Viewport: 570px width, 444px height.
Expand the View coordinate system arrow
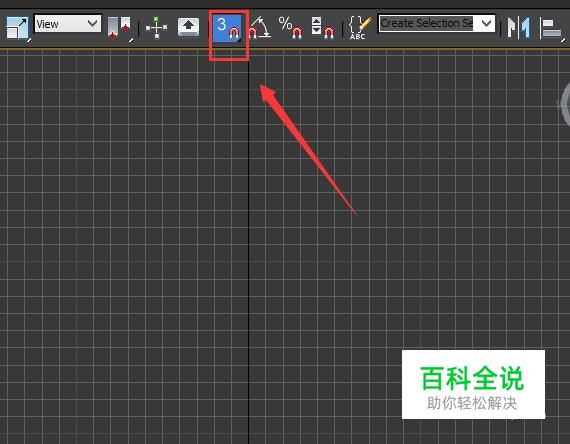[x=93, y=24]
